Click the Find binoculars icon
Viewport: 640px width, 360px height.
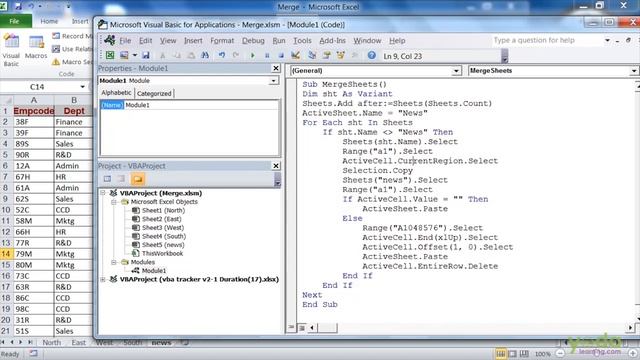coord(205,55)
